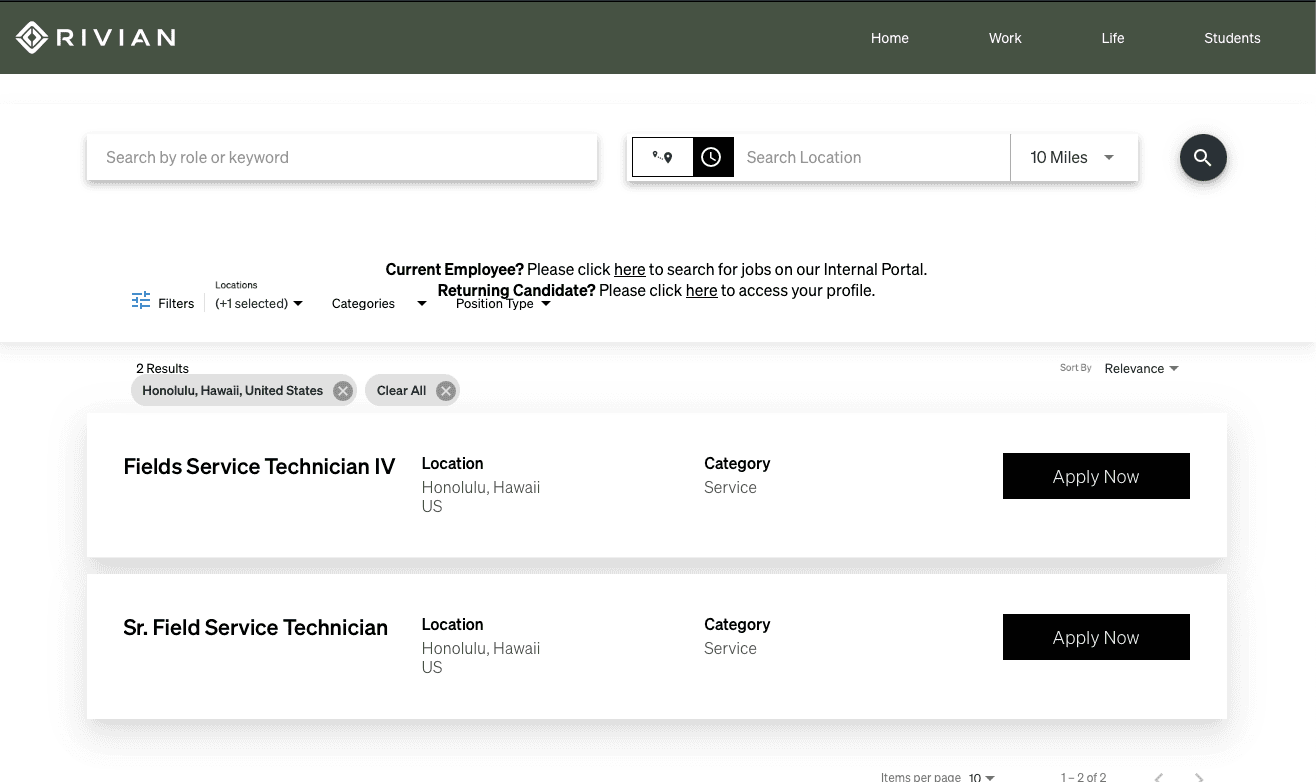Focus the Search Location field

coord(872,157)
